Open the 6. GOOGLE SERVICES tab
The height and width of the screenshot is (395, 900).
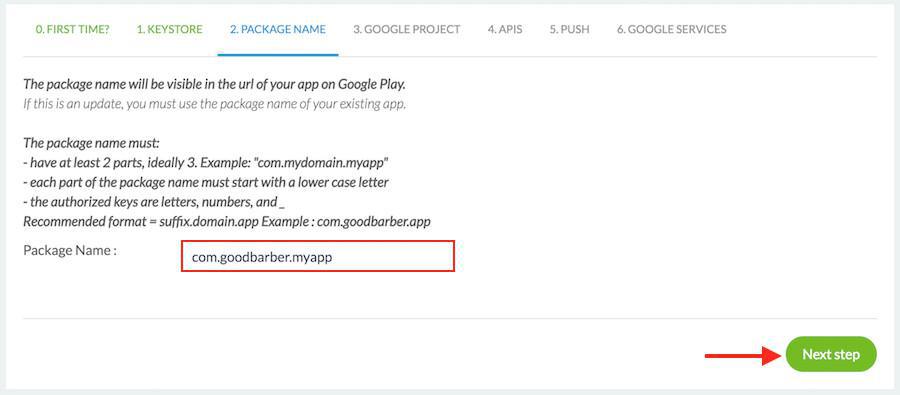672,29
